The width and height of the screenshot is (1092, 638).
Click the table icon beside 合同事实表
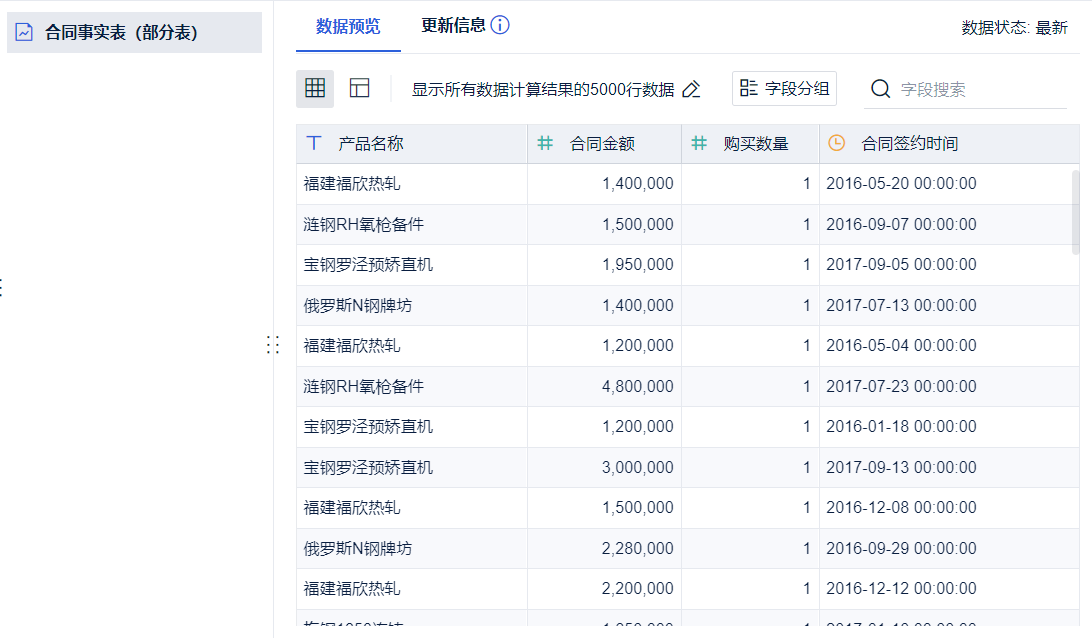tap(24, 32)
